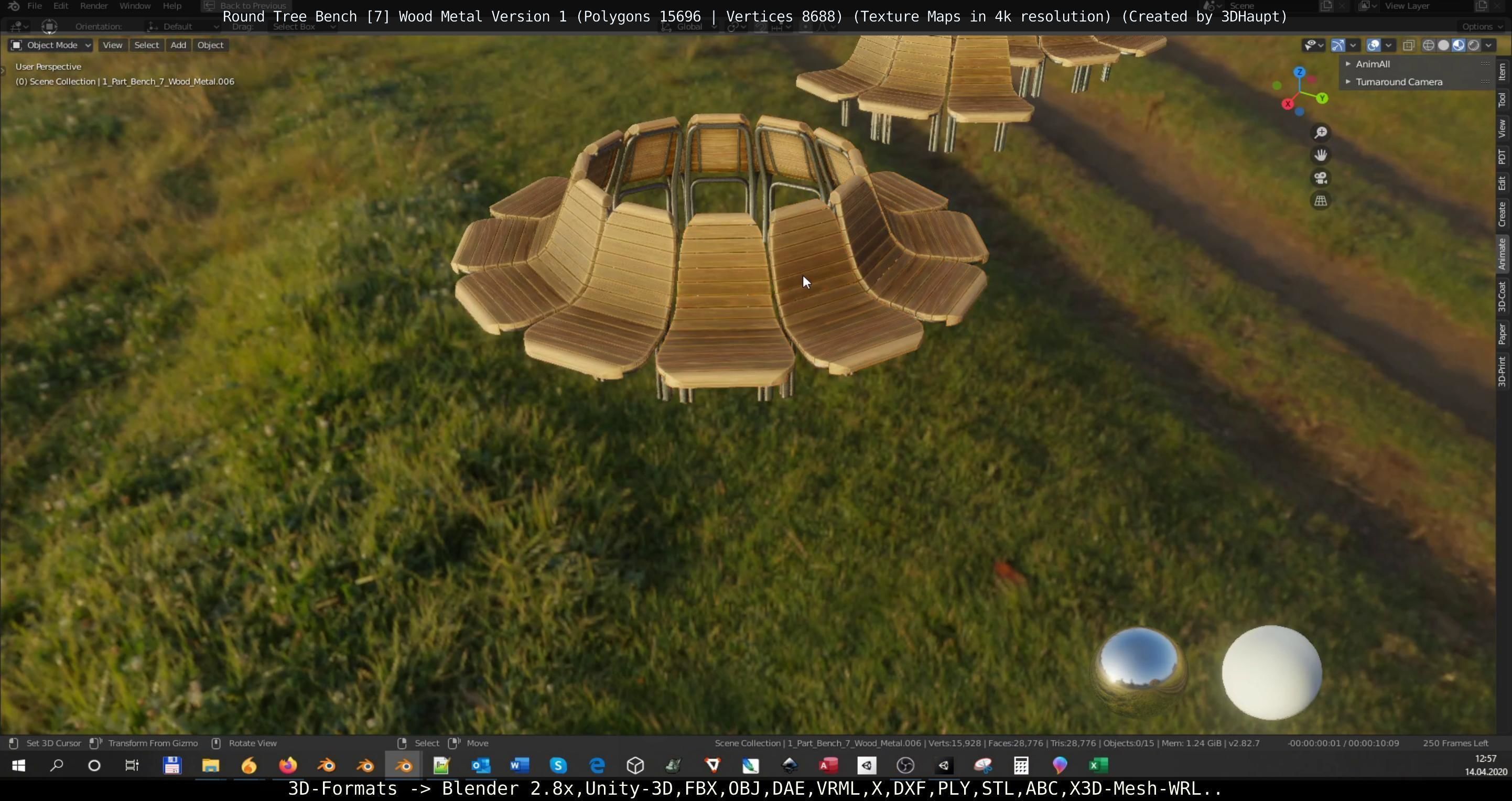The width and height of the screenshot is (1512, 801).
Task: Open the Object Mode dropdown
Action: [51, 45]
